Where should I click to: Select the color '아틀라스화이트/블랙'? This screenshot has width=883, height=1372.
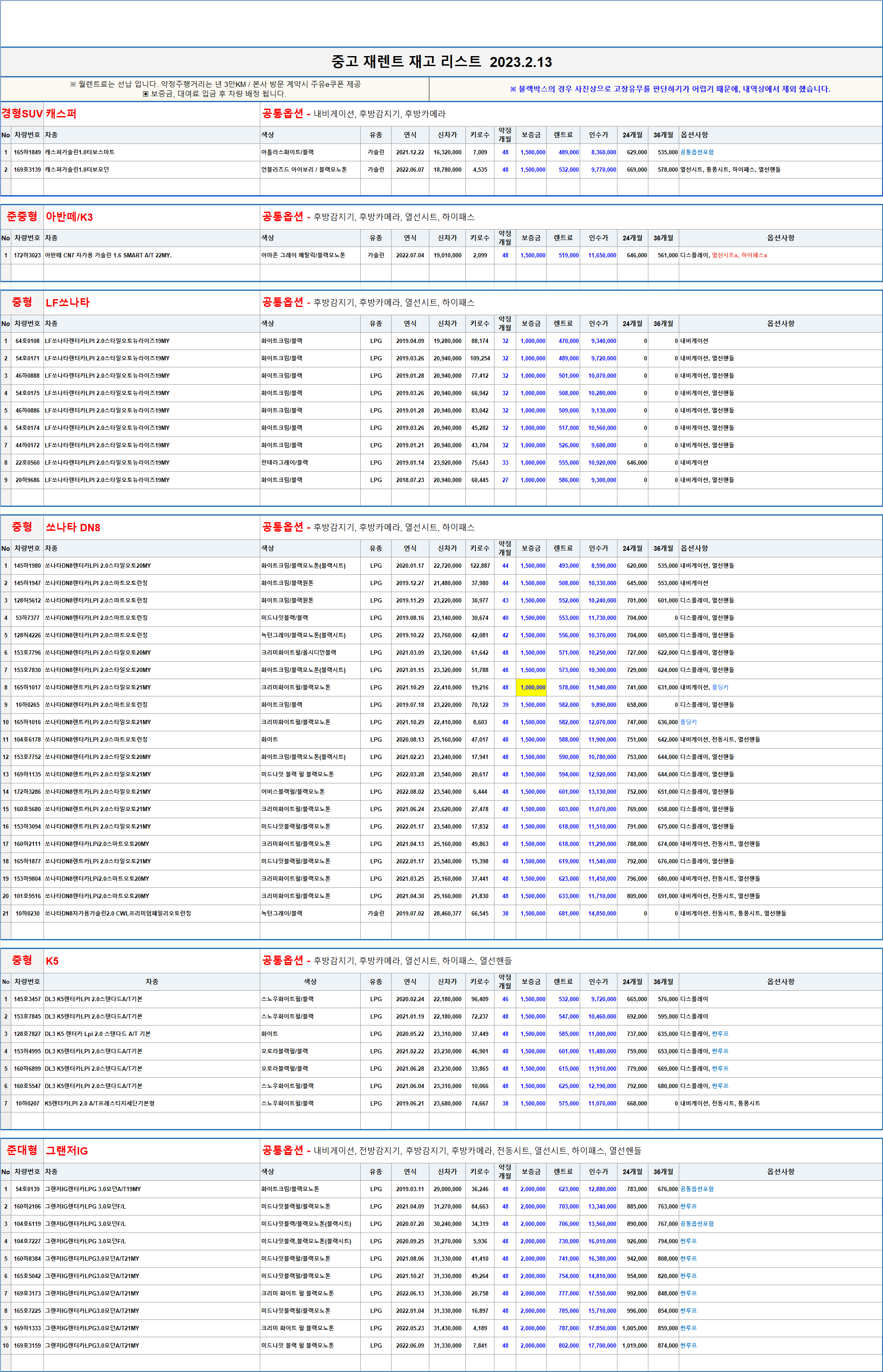pyautogui.click(x=287, y=152)
